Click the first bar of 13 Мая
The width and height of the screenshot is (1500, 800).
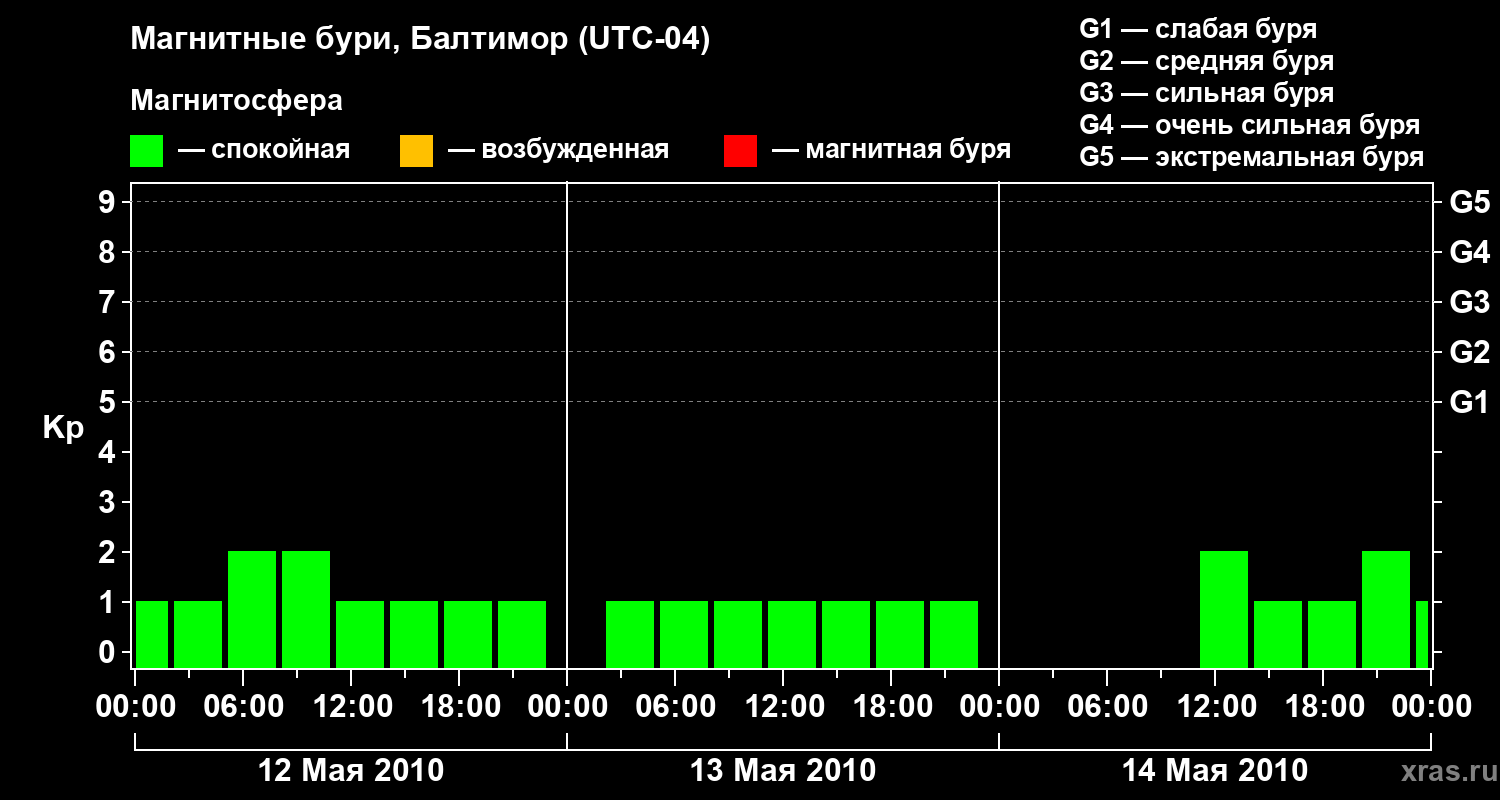(x=630, y=634)
